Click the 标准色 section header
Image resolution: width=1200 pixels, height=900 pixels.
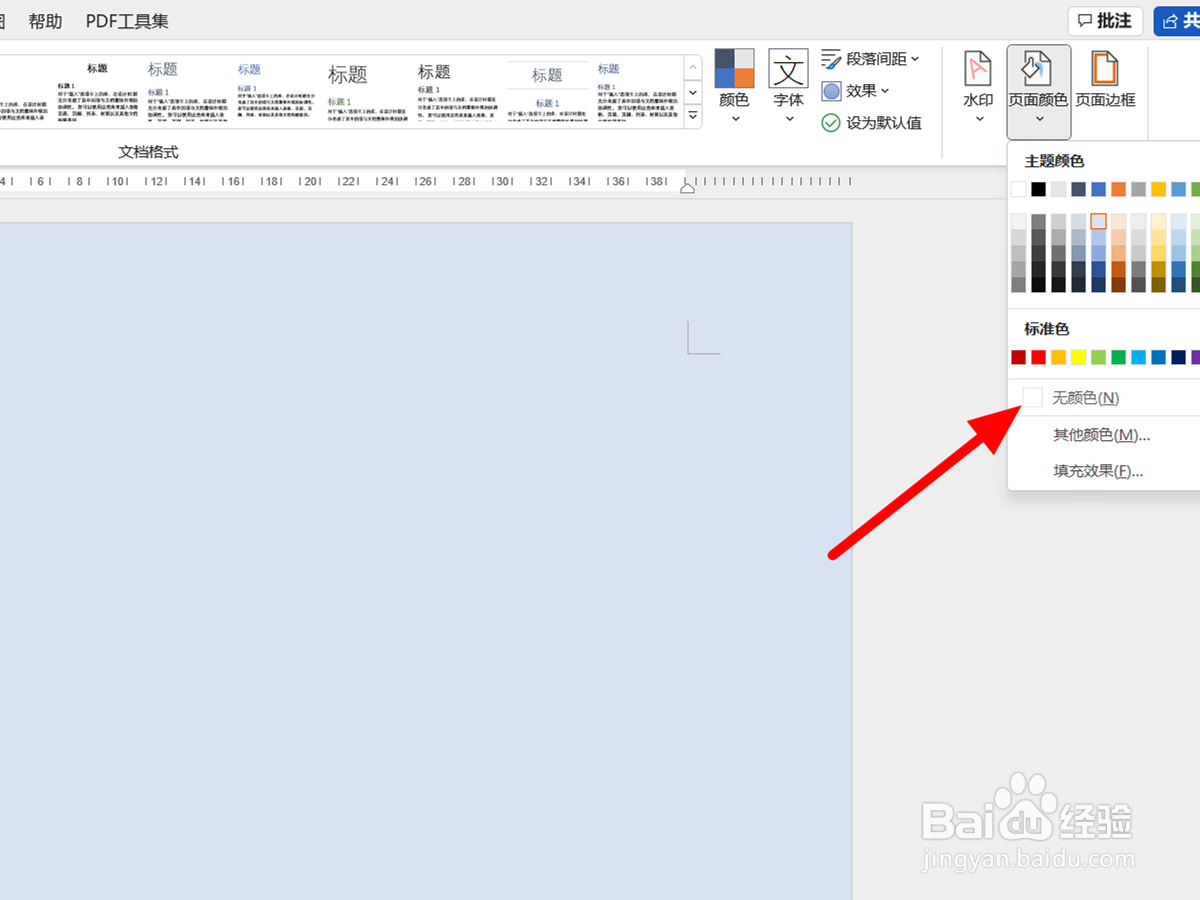point(1047,329)
